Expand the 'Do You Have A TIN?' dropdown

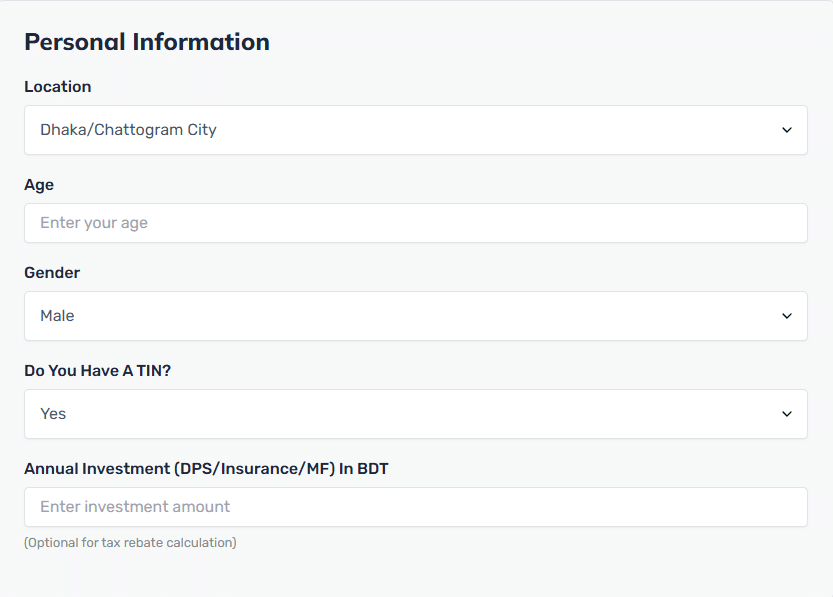coord(416,414)
